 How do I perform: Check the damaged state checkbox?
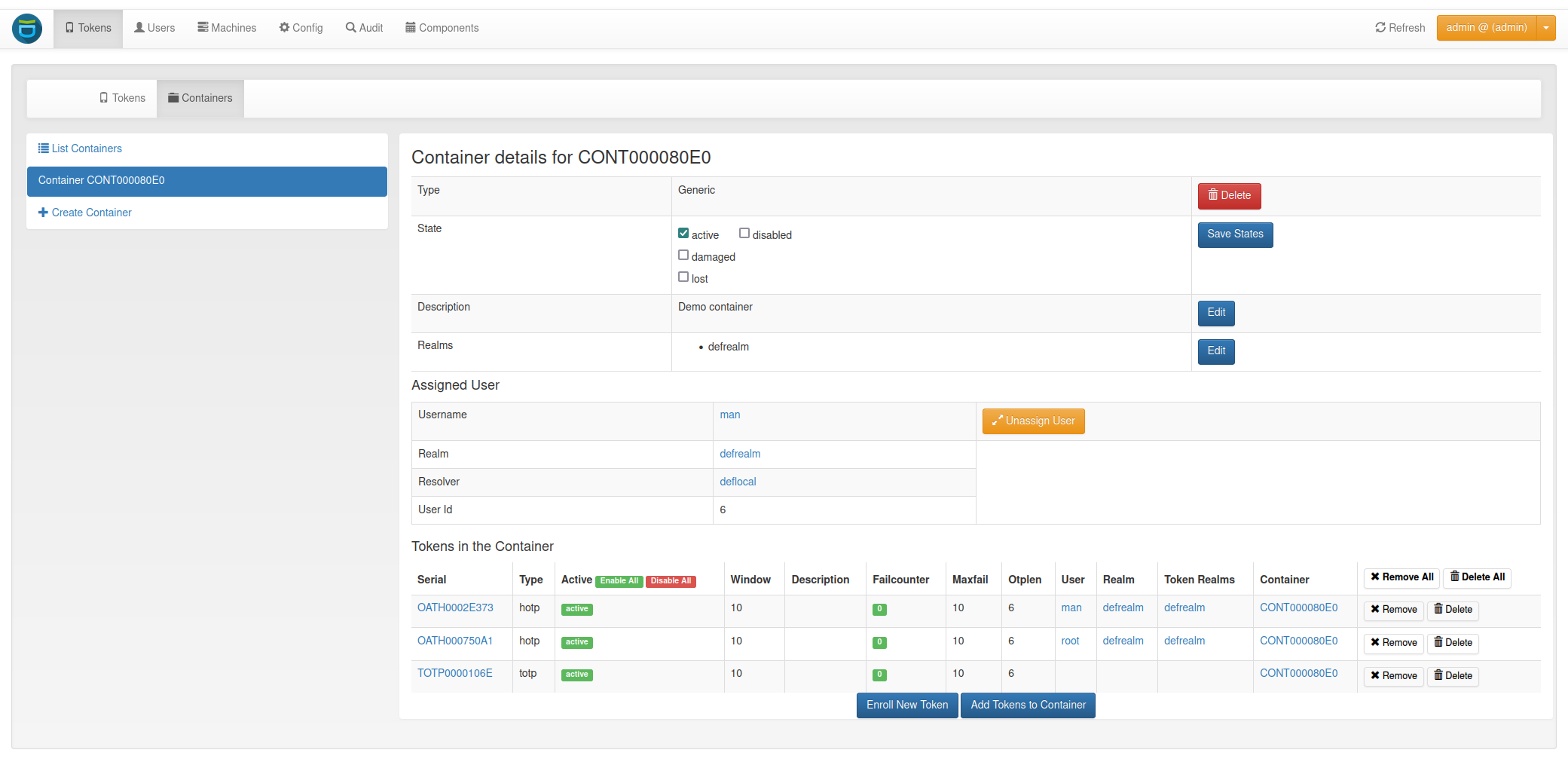pyautogui.click(x=683, y=255)
